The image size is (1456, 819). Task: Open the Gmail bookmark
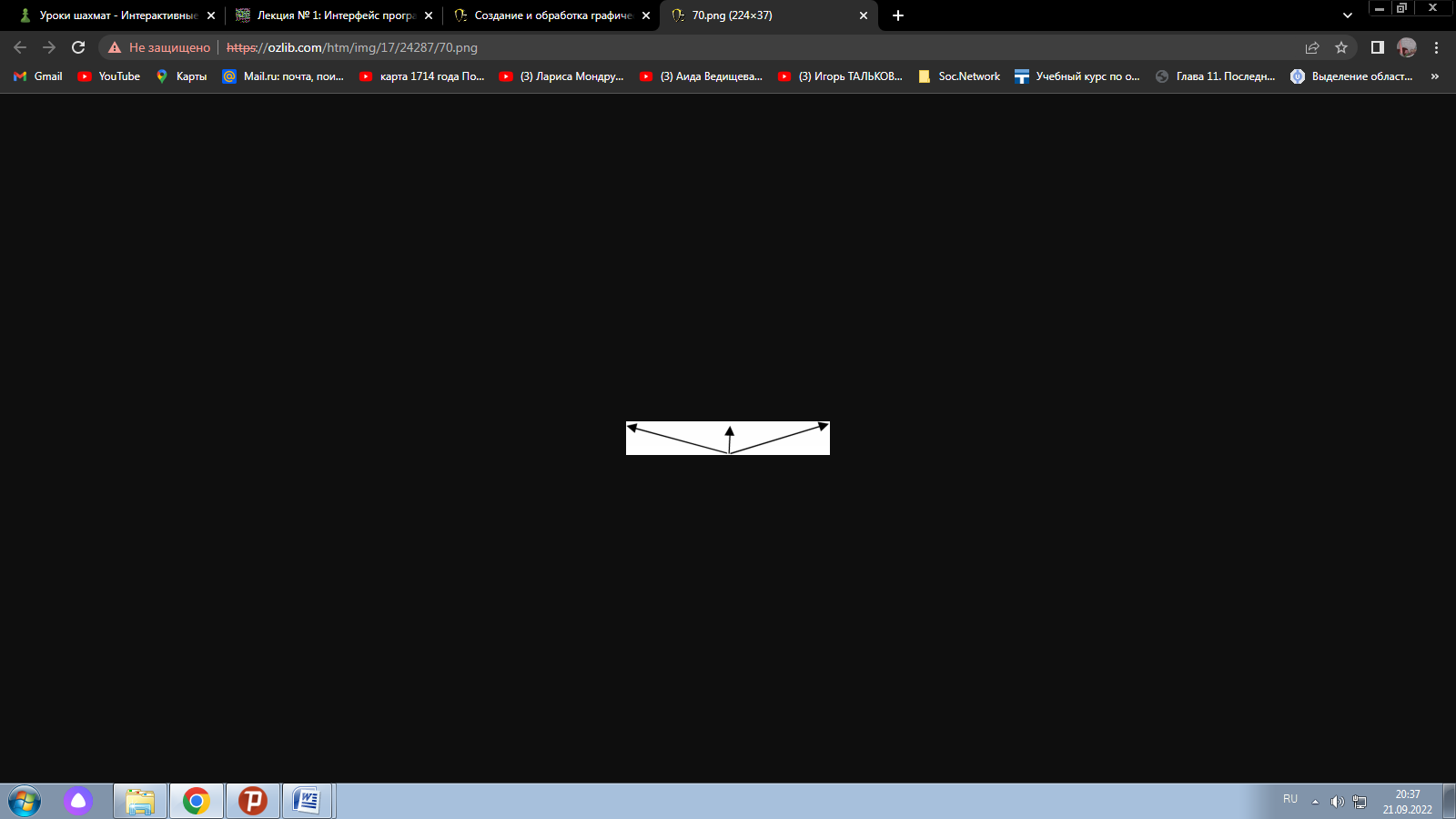pyautogui.click(x=38, y=76)
